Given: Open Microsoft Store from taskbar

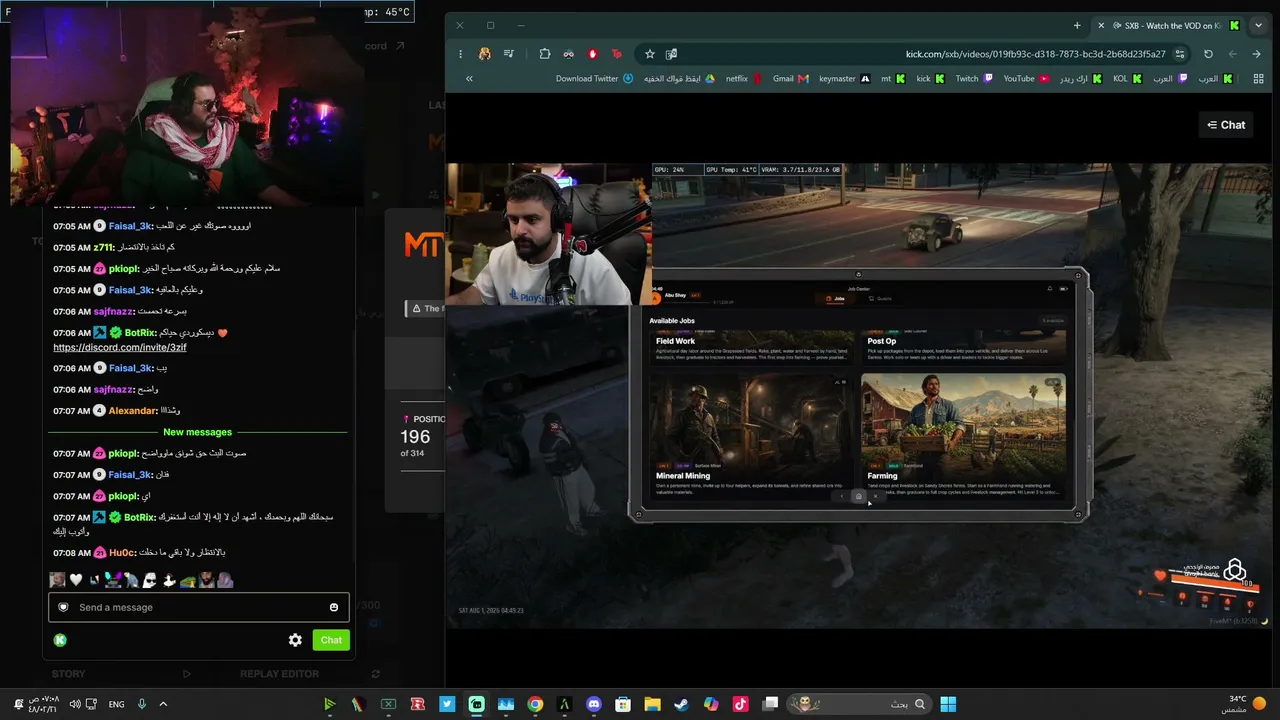Looking at the screenshot, I should click(x=623, y=704).
